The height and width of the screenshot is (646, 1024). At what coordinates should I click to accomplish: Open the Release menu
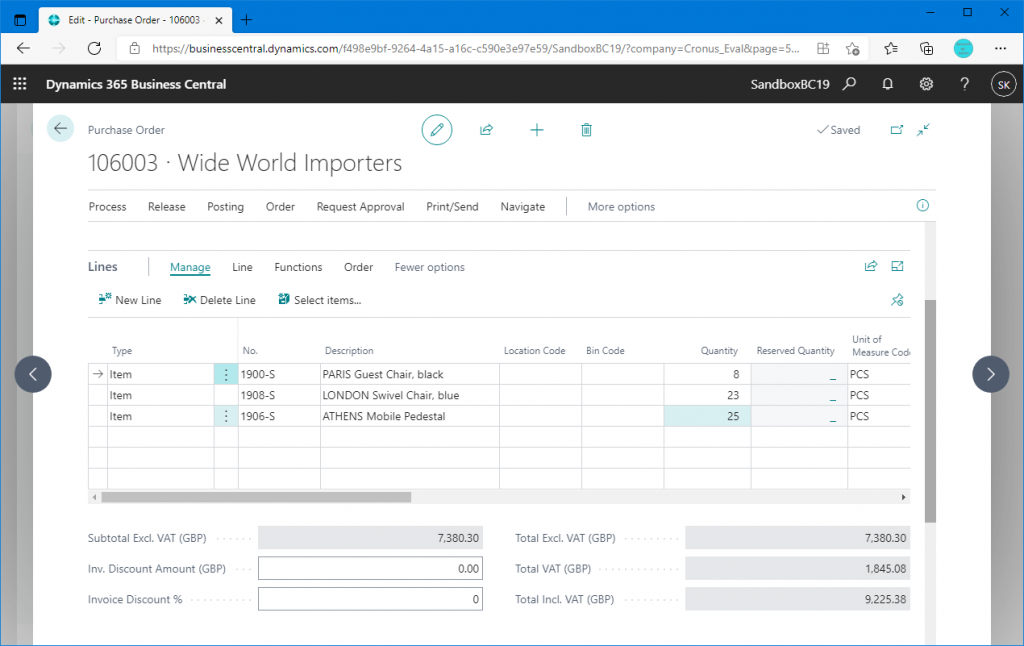click(x=167, y=206)
